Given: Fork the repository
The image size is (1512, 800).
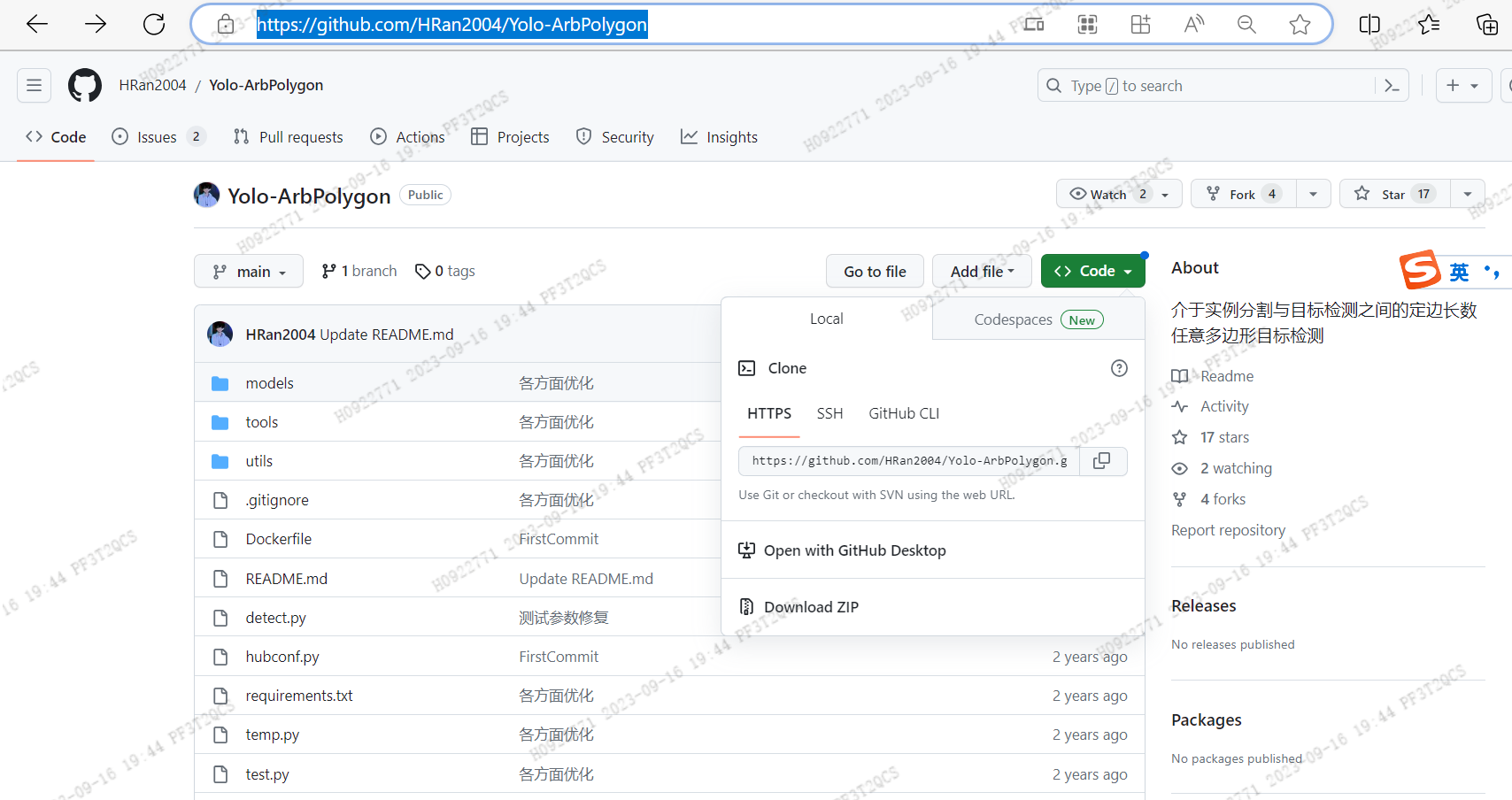Looking at the screenshot, I should coord(1244,194).
